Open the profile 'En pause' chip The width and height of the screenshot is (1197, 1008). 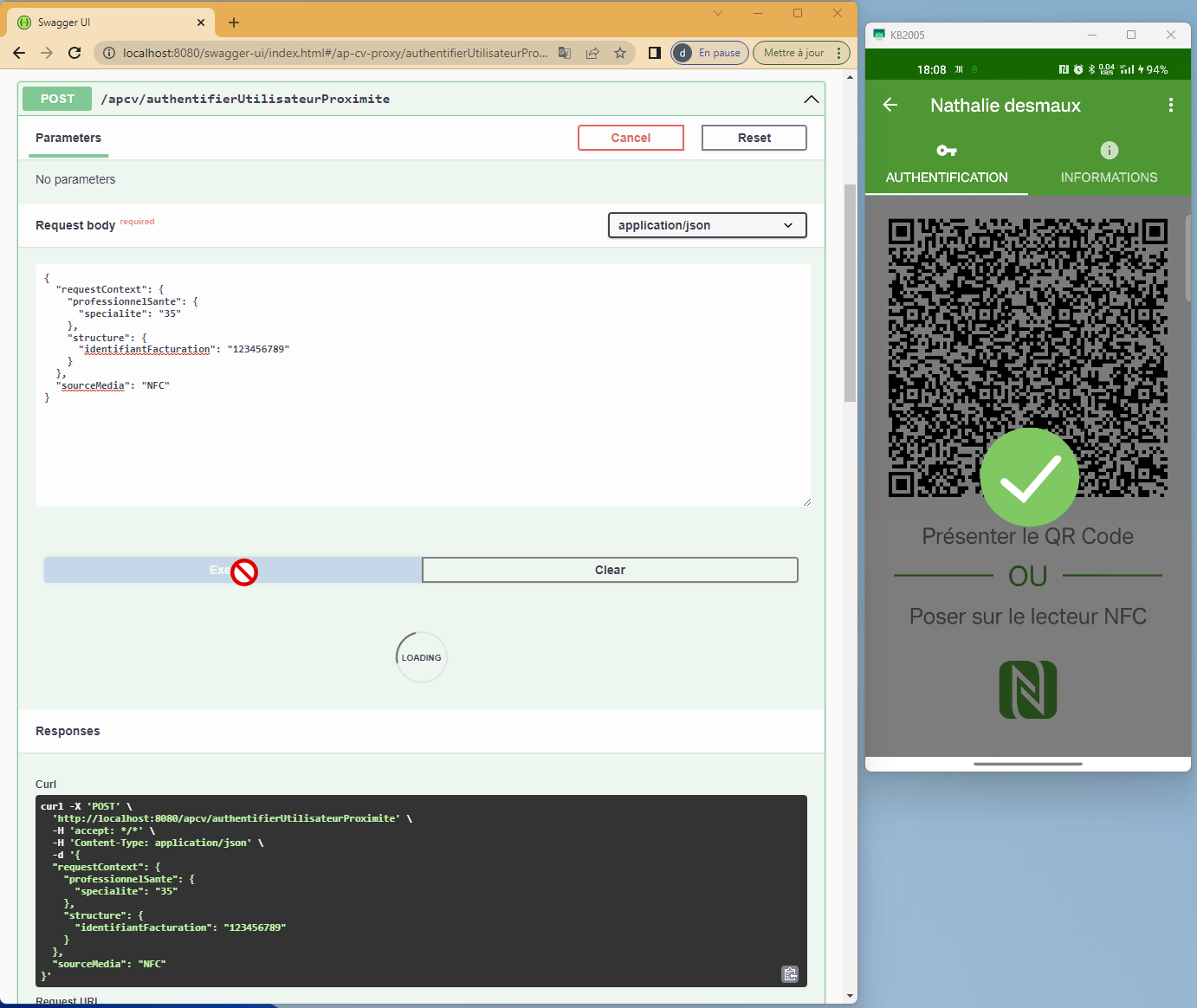(x=709, y=53)
